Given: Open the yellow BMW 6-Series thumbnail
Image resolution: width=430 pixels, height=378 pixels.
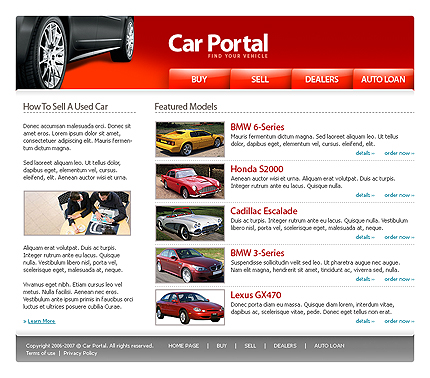Looking at the screenshot, I should pos(190,139).
